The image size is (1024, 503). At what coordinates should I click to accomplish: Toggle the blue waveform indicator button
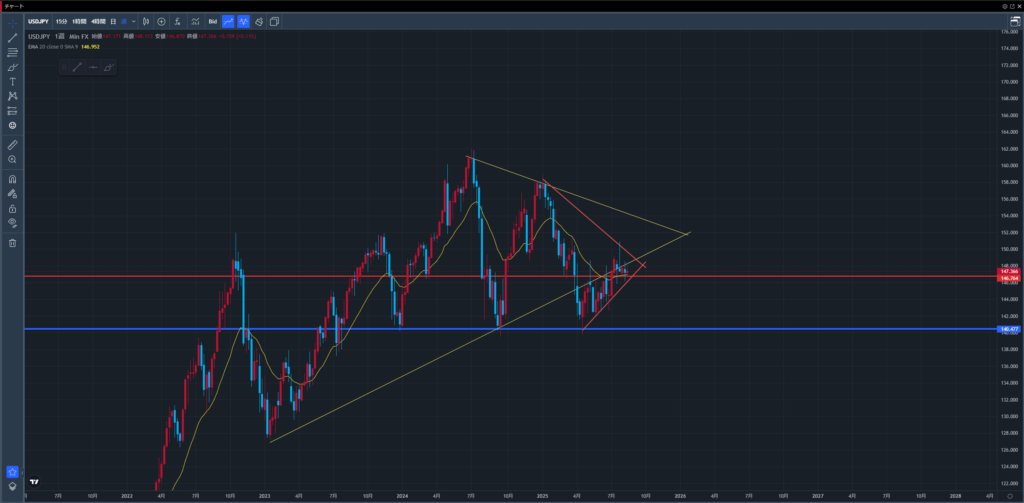click(244, 22)
